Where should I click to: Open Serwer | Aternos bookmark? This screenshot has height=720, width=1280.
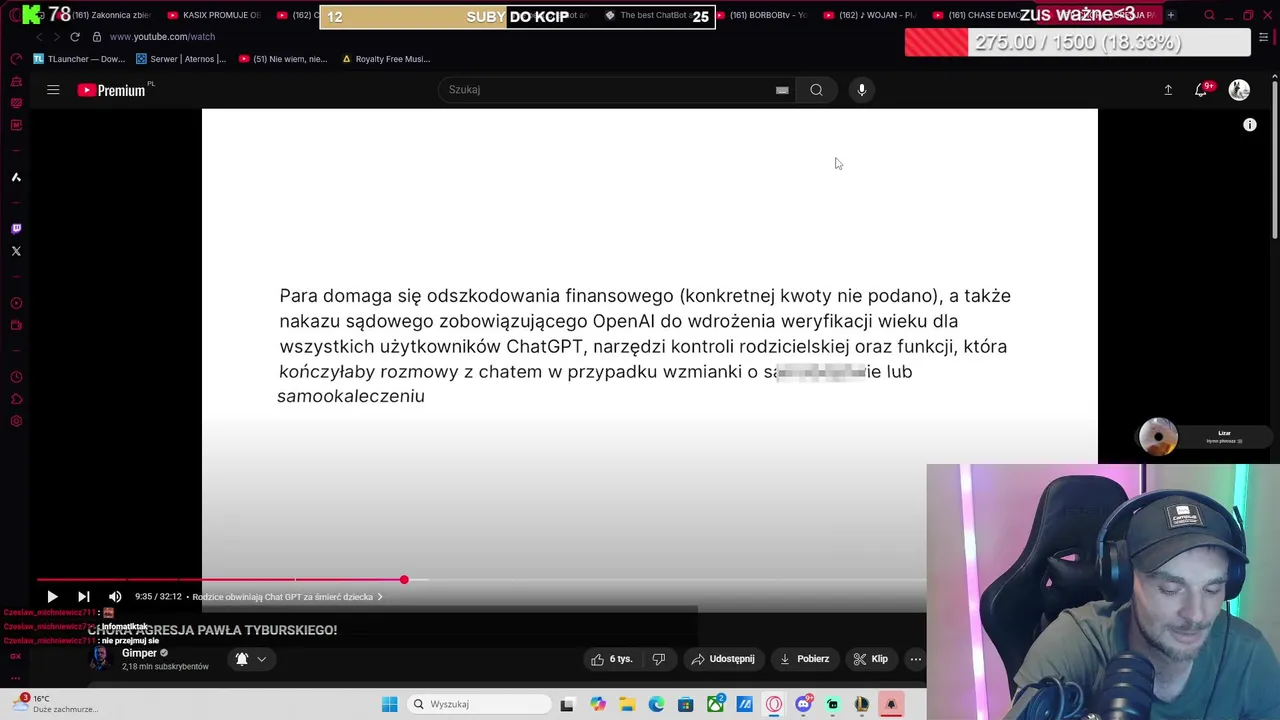[x=181, y=59]
